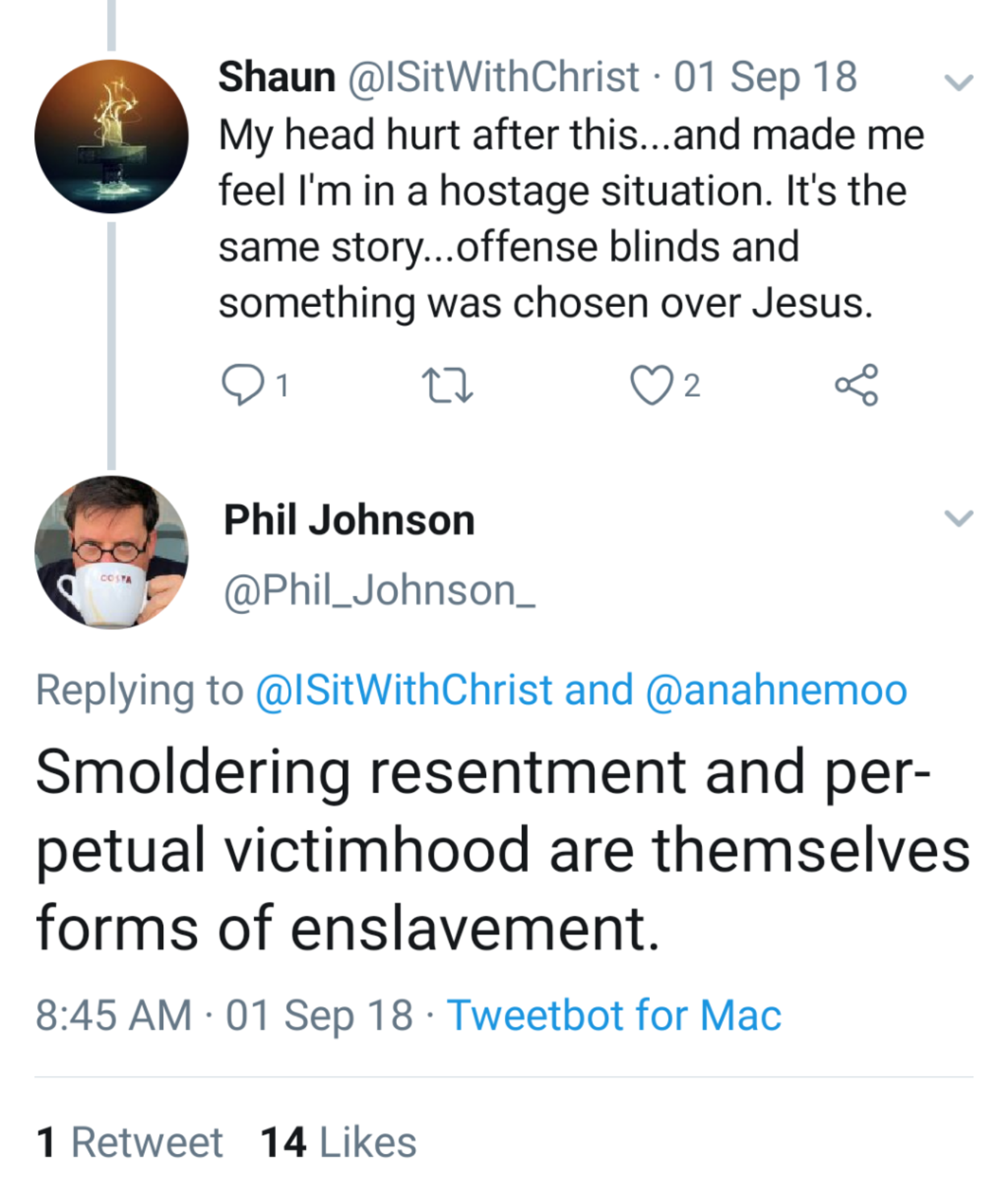The image size is (1008, 1202).
Task: Open Shaun's display name profile
Action: 277,77
